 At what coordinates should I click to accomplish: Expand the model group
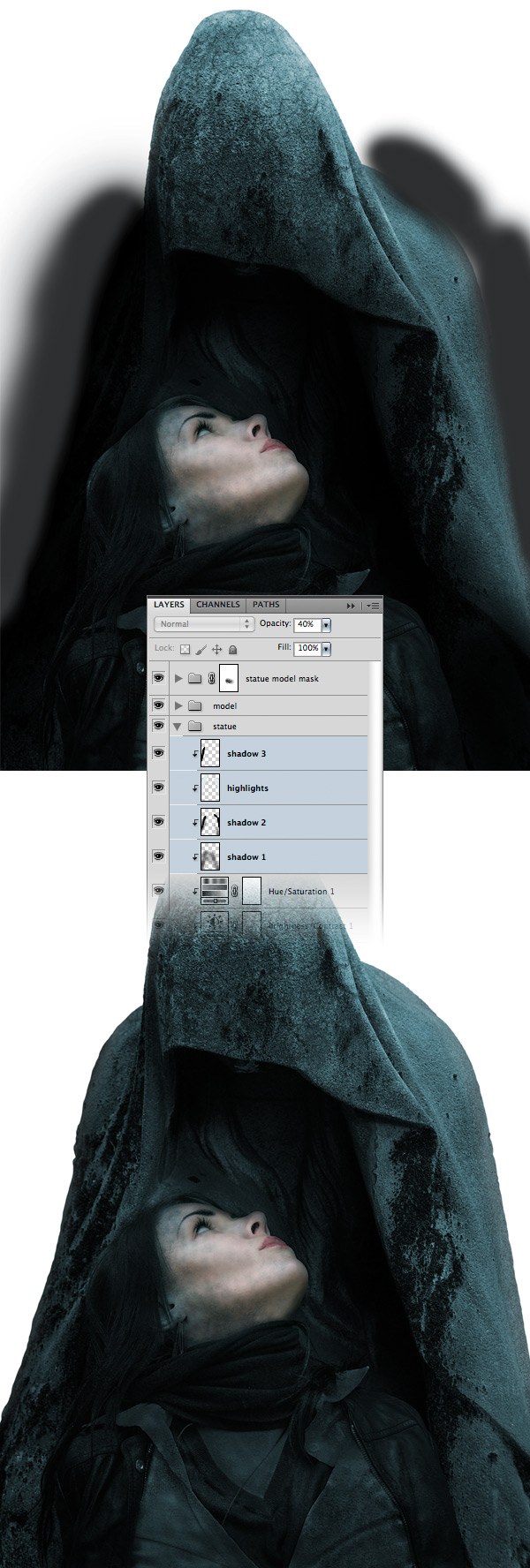click(179, 706)
